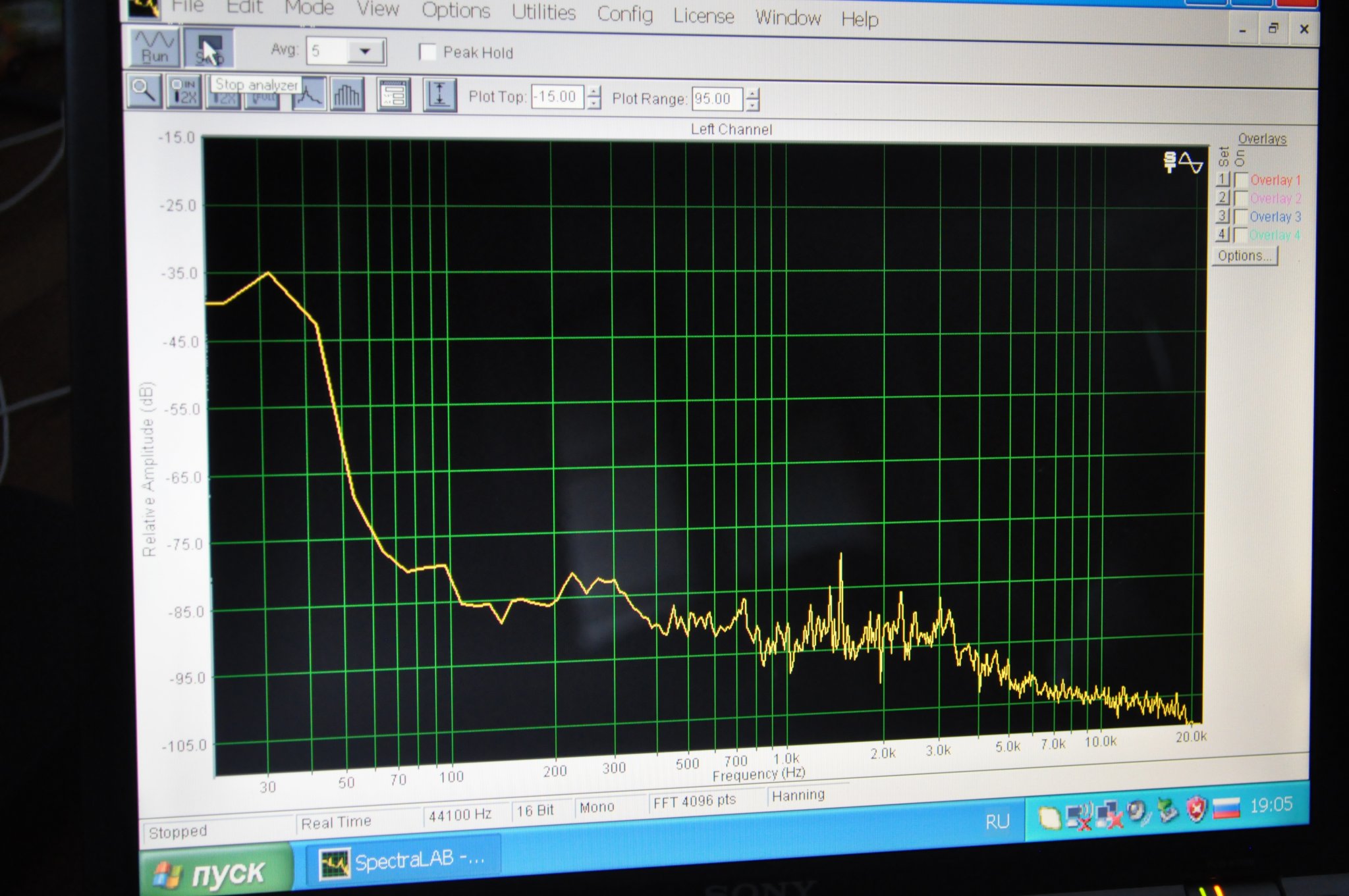This screenshot has width=1349, height=896.
Task: Open the View menu
Action: pyautogui.click(x=378, y=9)
